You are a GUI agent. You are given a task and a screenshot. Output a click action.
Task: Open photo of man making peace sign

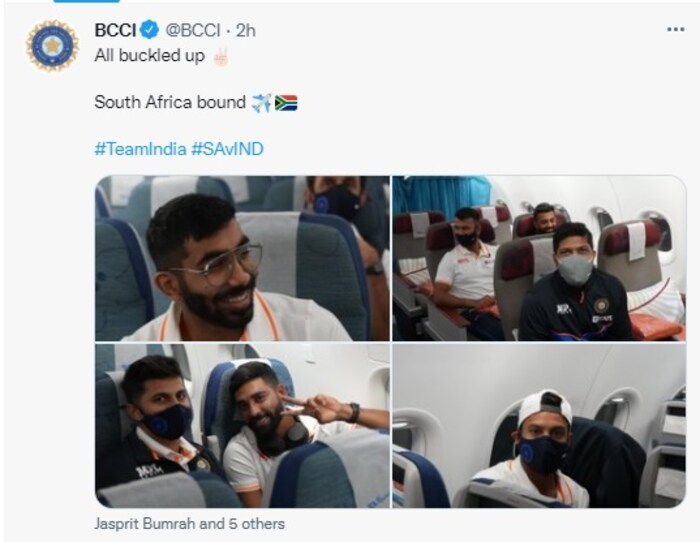[242, 425]
